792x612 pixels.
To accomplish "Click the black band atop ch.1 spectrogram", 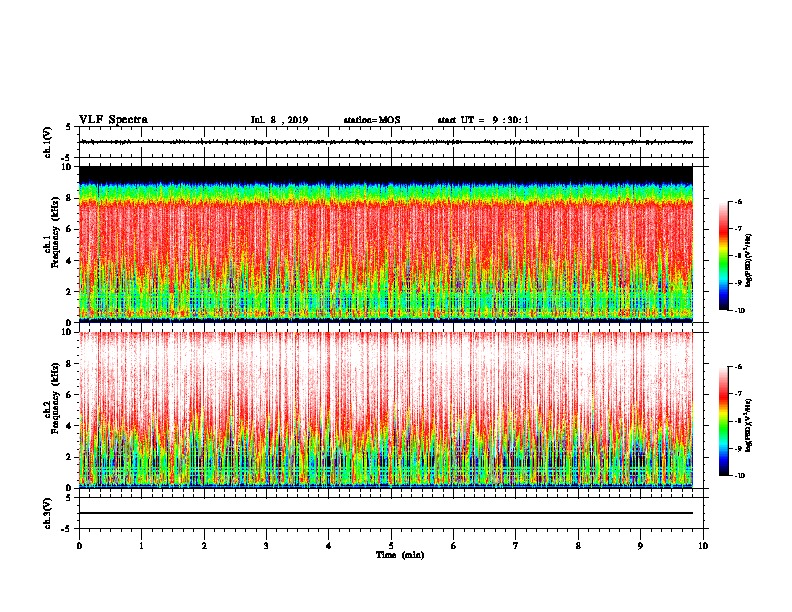I will [386, 174].
